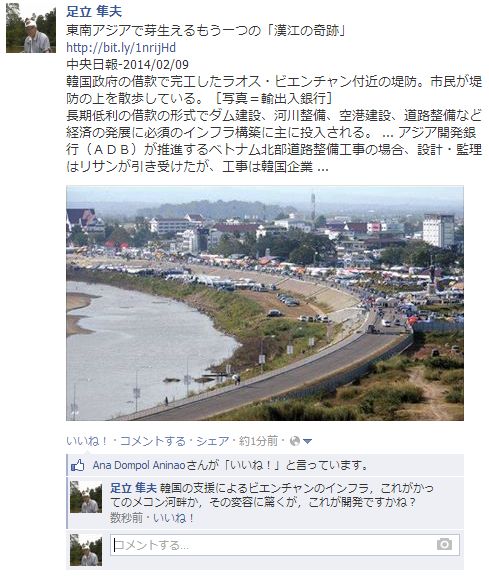Click シェア to share the post
489x581 pixels.
213,441
